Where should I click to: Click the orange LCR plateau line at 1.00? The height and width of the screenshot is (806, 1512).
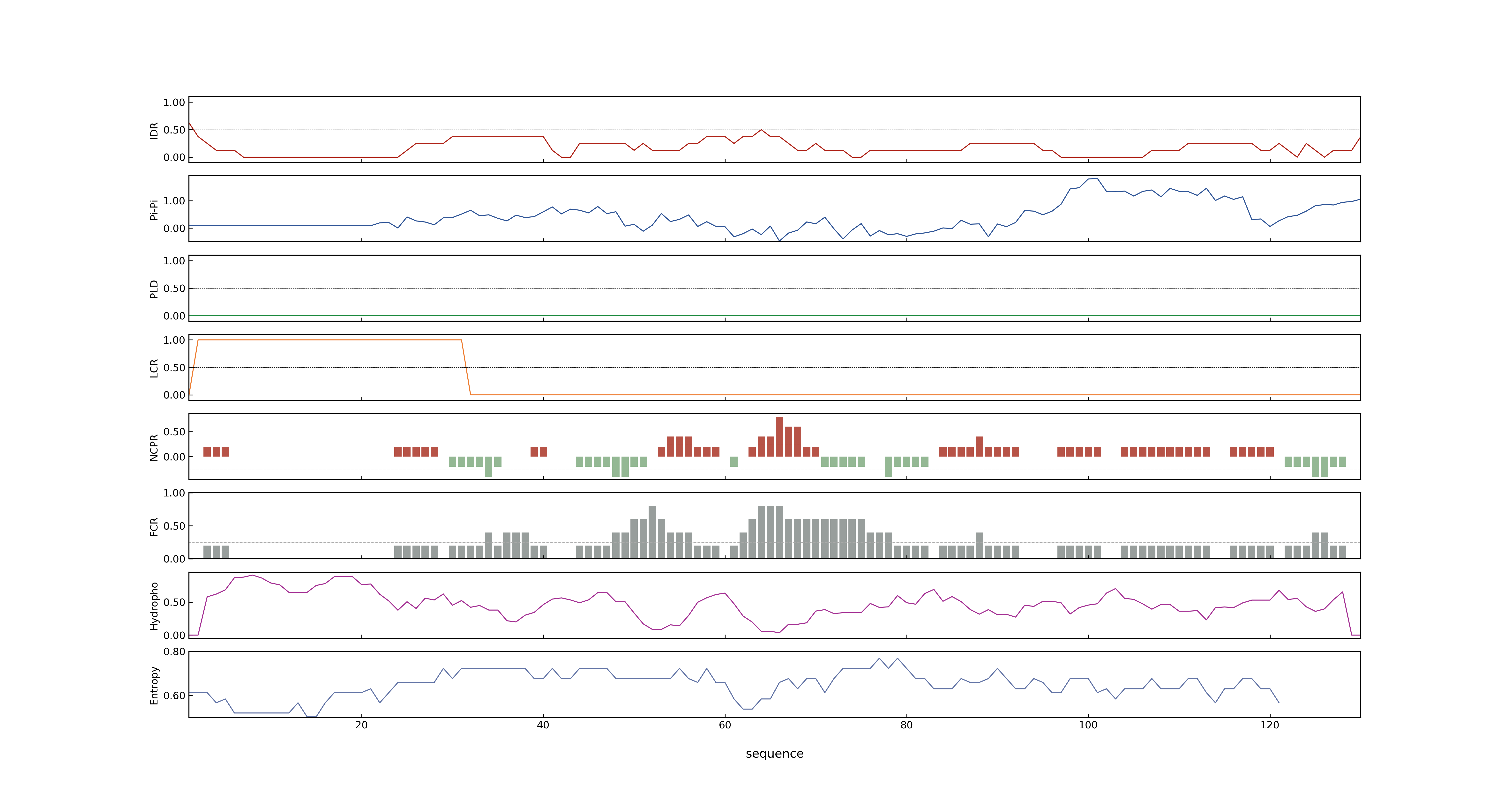click(330, 340)
